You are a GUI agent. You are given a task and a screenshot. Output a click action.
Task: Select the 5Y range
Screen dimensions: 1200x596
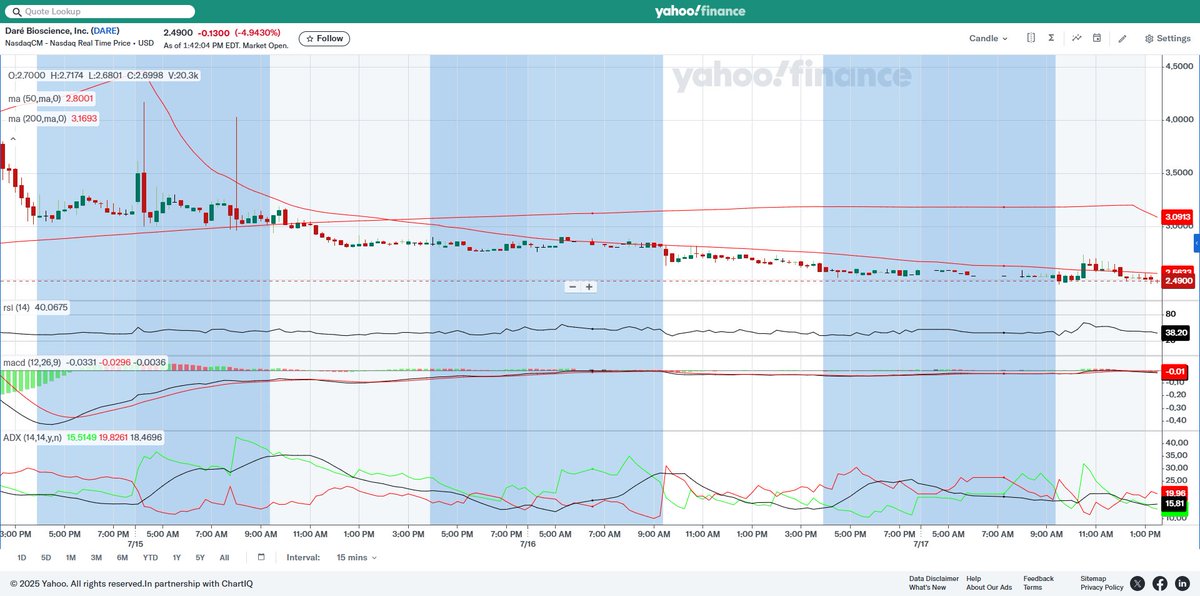tap(200, 557)
